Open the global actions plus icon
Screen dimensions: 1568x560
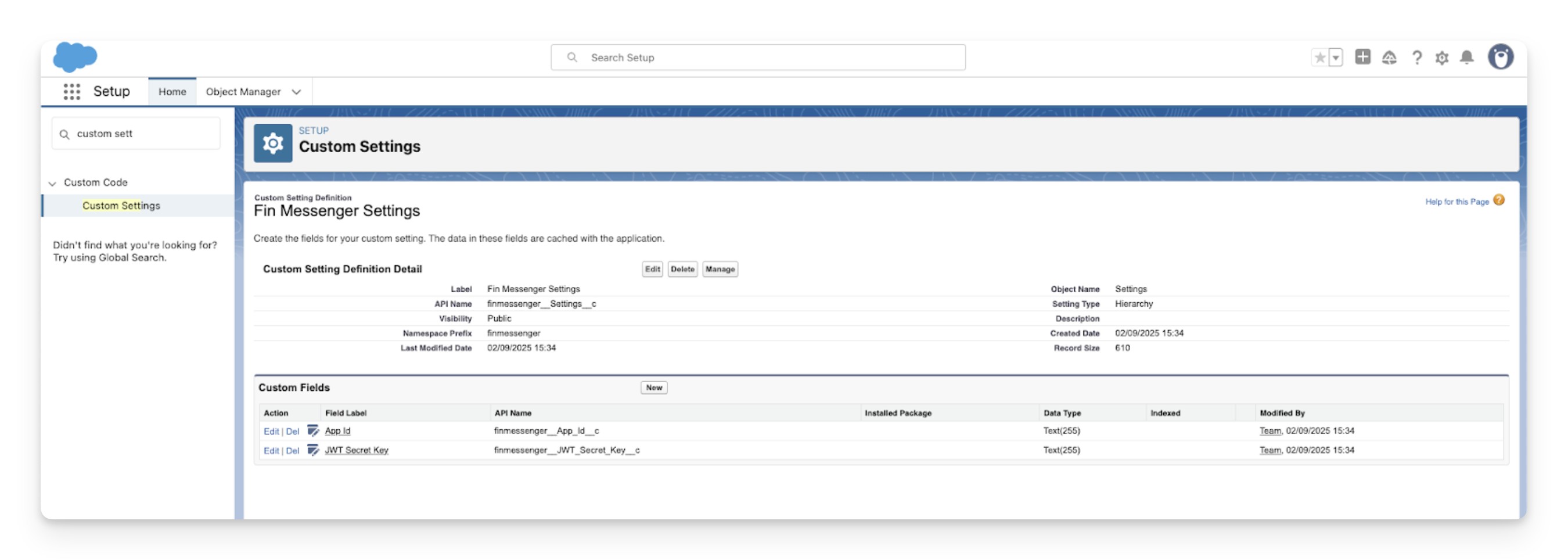coord(1362,57)
